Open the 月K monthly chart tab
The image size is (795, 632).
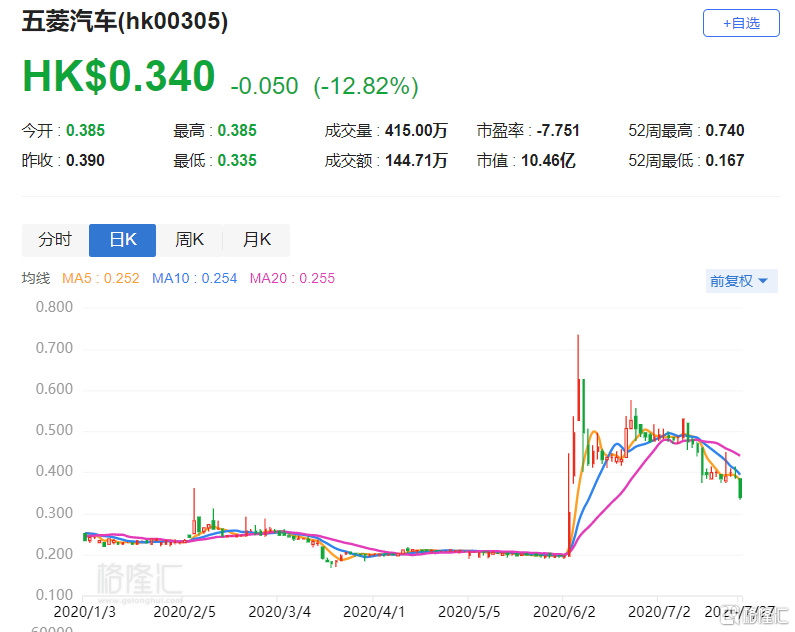tap(256, 240)
